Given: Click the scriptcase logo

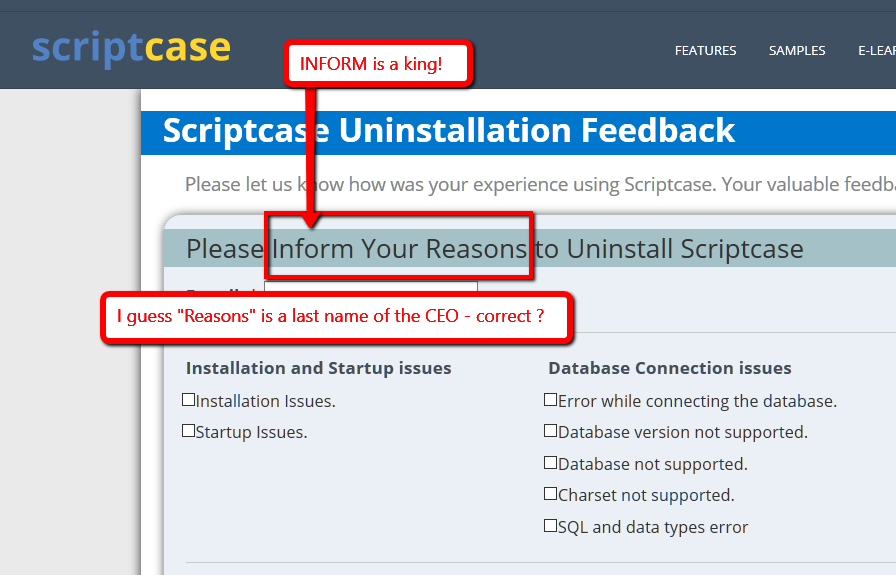Looking at the screenshot, I should coord(131,49).
